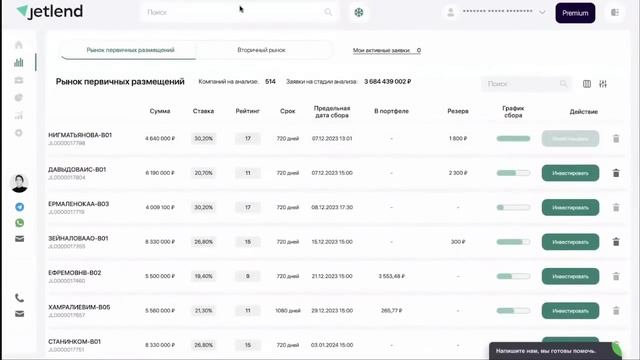The width and height of the screenshot is (640, 360).
Task: Click trash icon for ЕФРЕМОВНВ-В02 row
Action: point(616,276)
